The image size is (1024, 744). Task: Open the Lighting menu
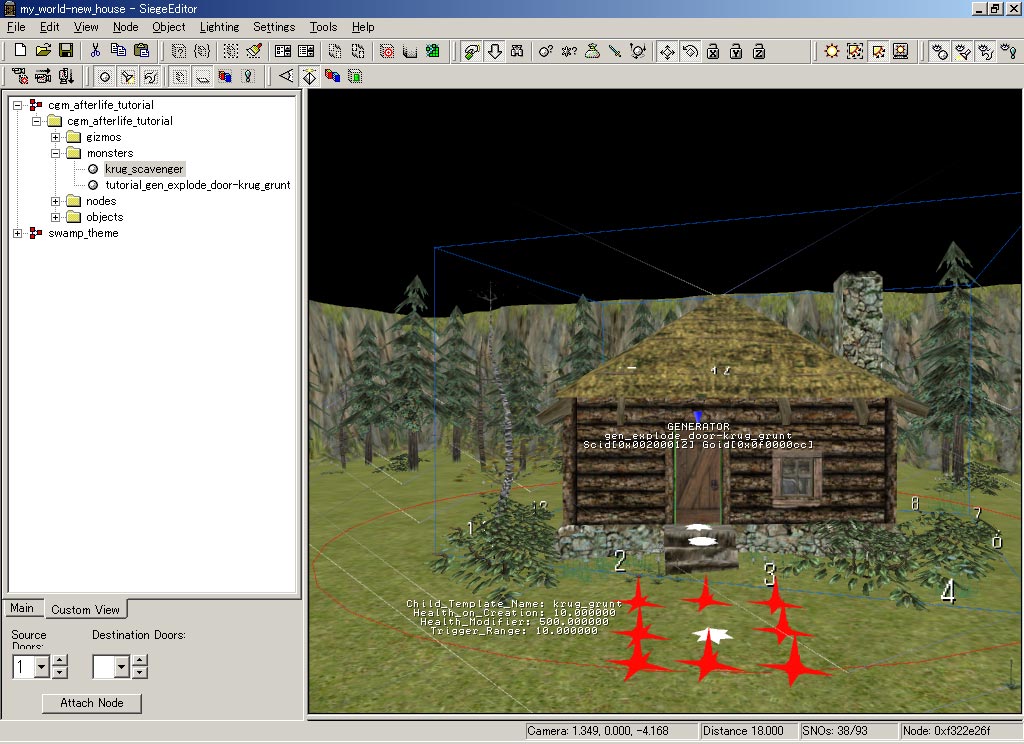click(x=219, y=27)
